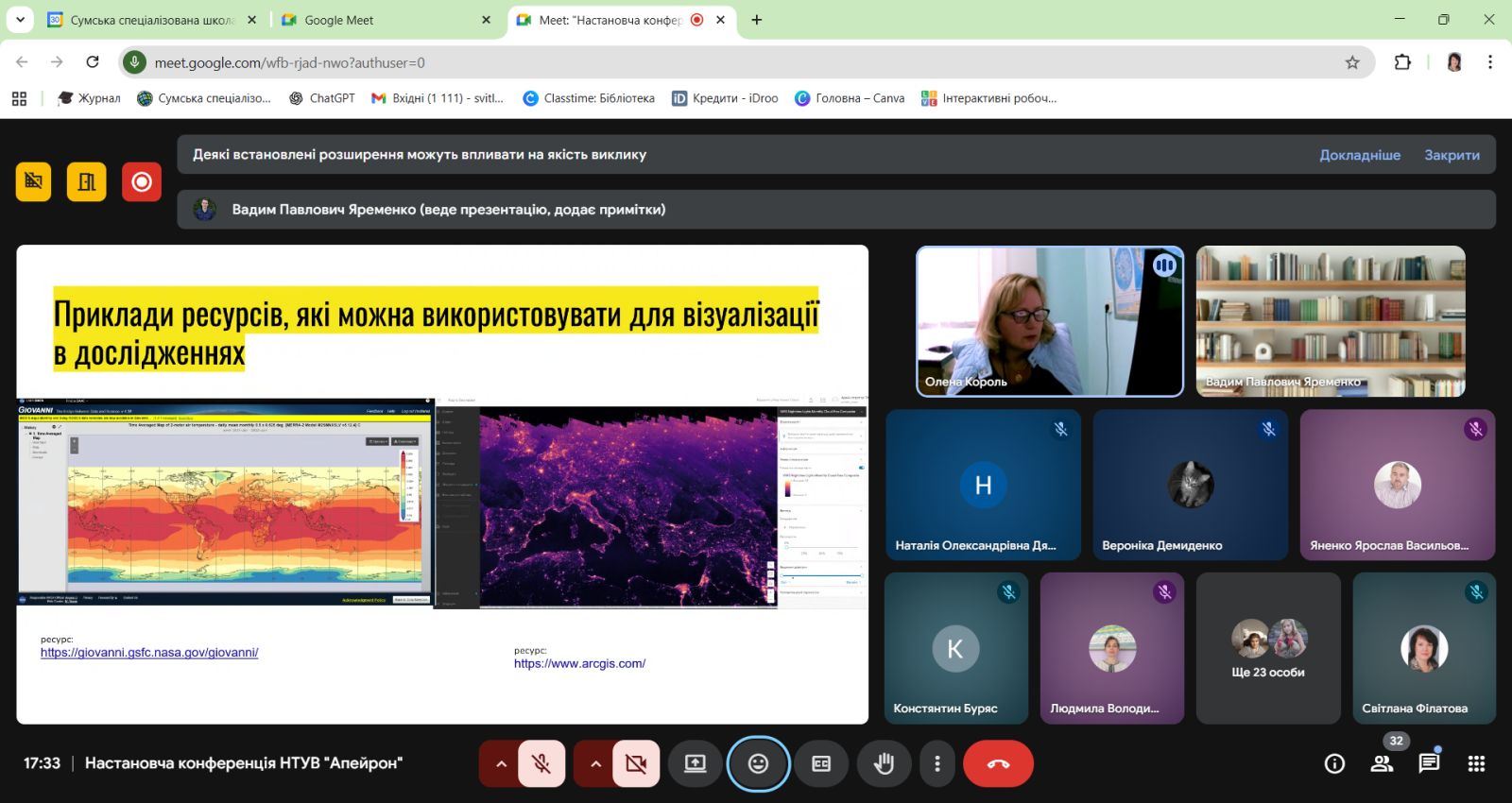Open the chat with everyone panel
Viewport: 1512px width, 803px height.
click(1429, 763)
